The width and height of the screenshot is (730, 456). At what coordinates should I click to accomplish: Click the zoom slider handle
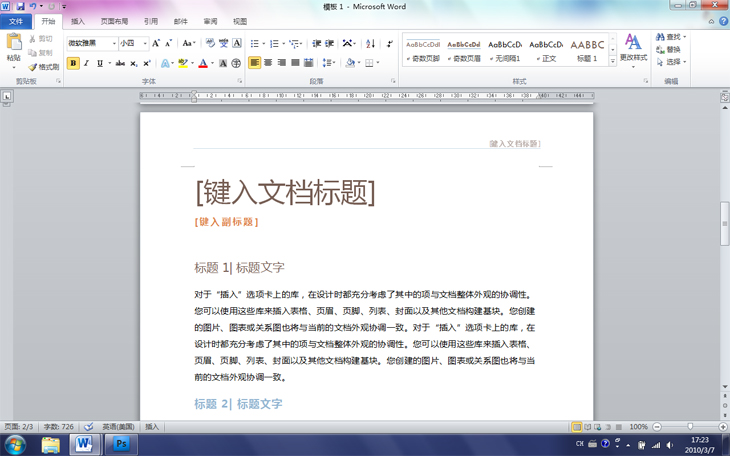(x=690, y=427)
